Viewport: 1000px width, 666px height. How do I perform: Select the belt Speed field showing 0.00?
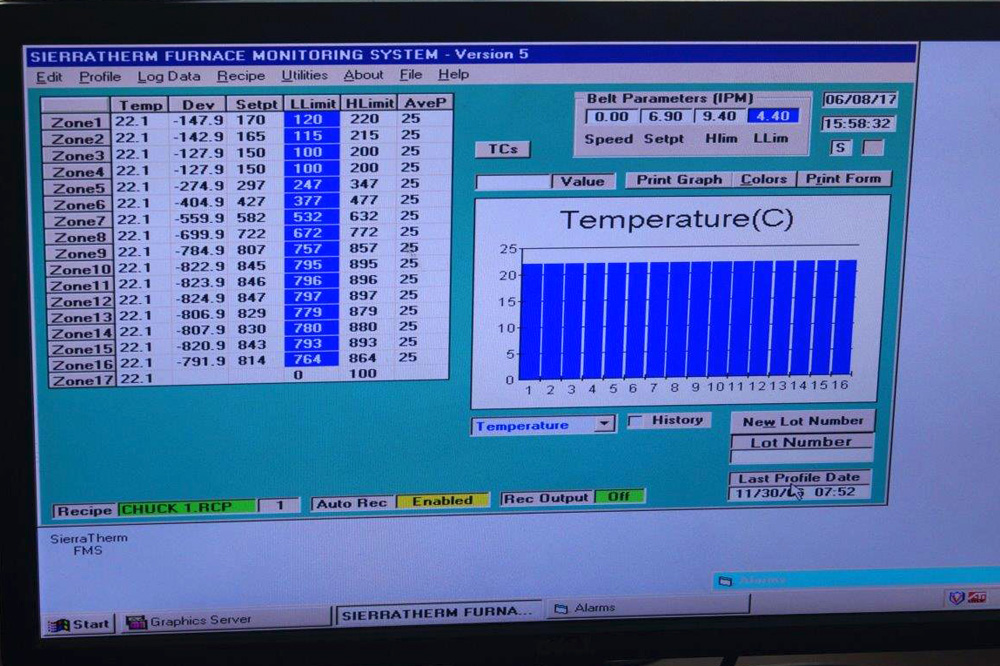tap(611, 117)
